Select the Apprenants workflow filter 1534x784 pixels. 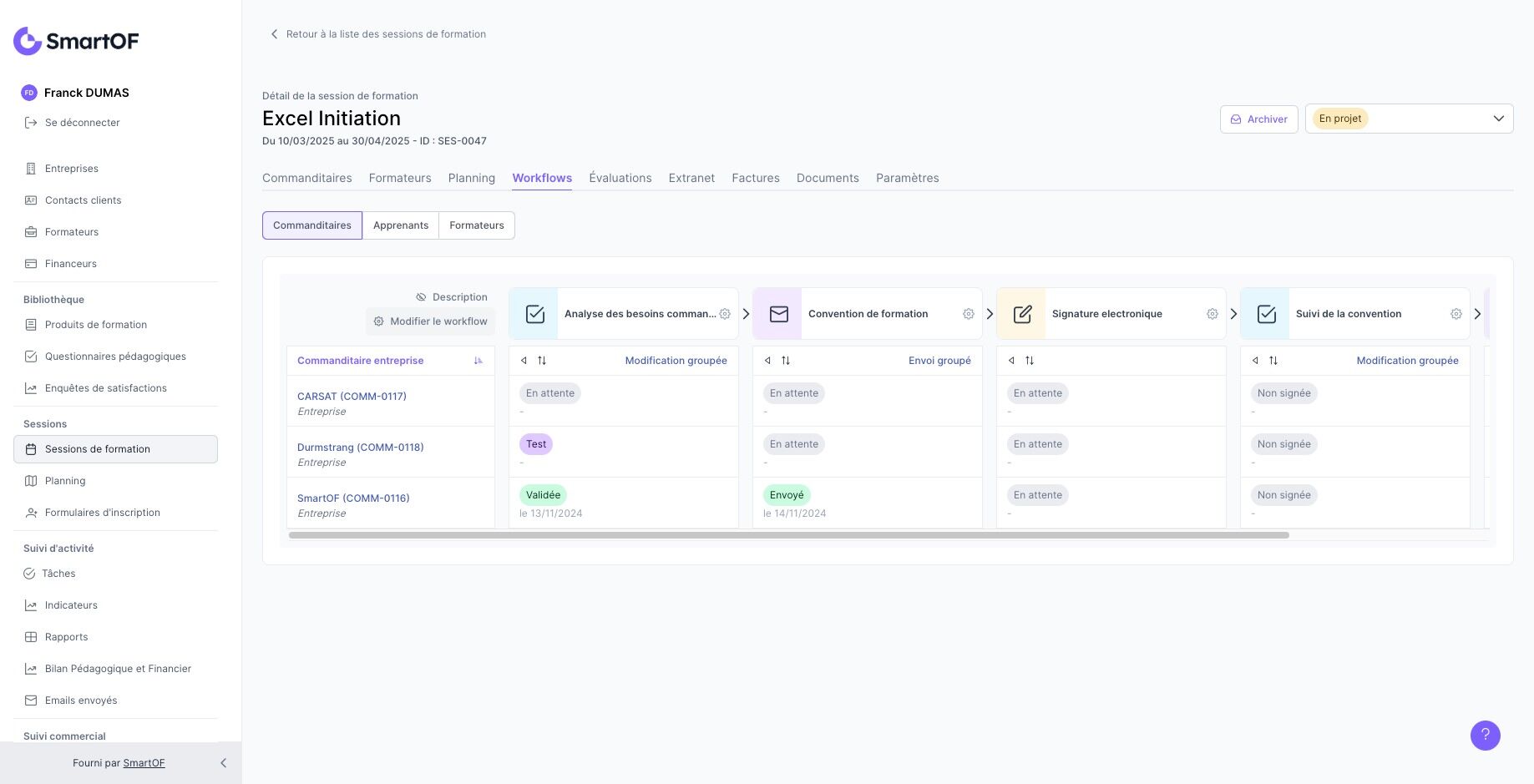click(x=401, y=225)
